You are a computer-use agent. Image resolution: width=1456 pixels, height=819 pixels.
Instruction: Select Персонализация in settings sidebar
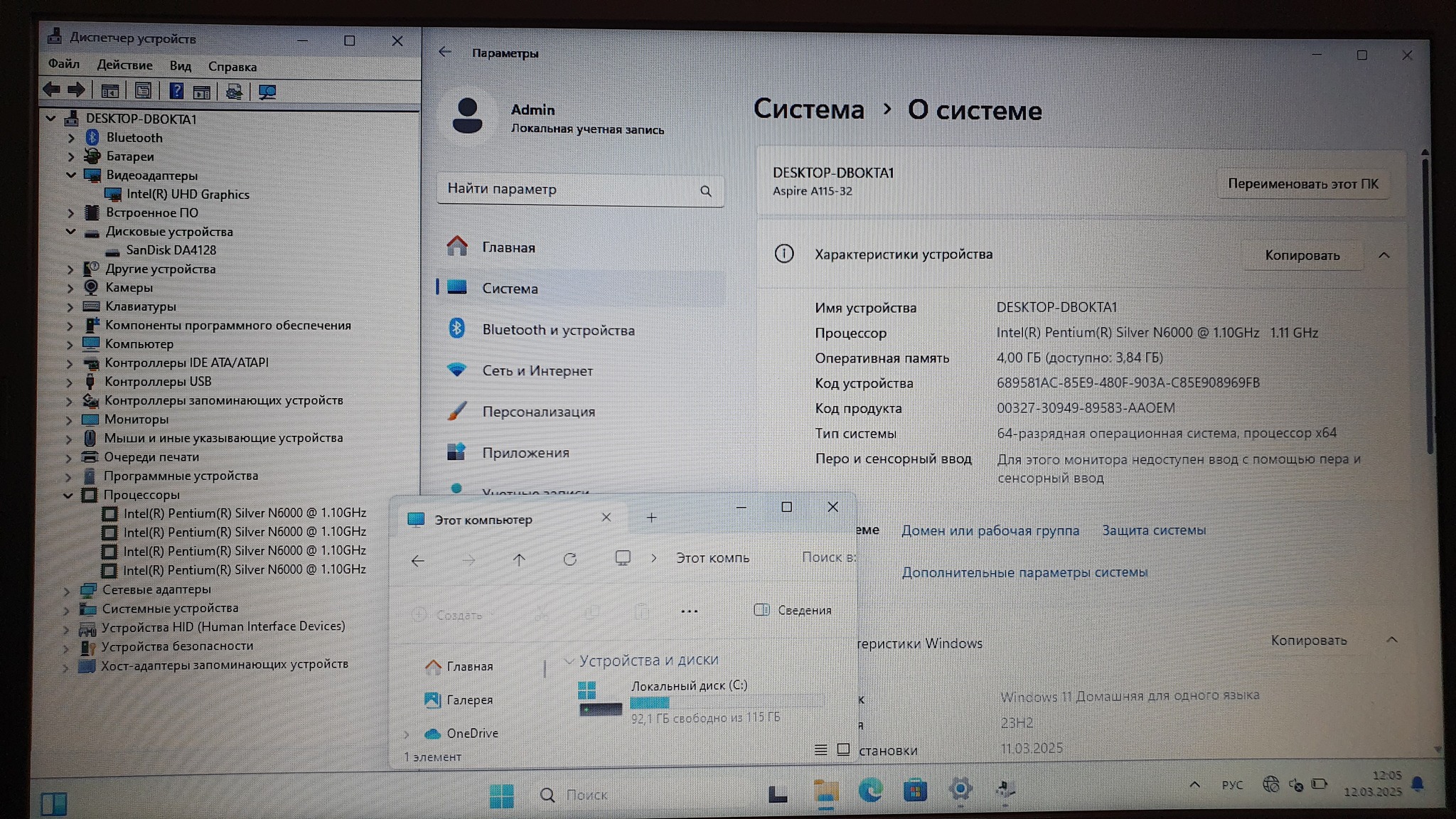pos(538,412)
